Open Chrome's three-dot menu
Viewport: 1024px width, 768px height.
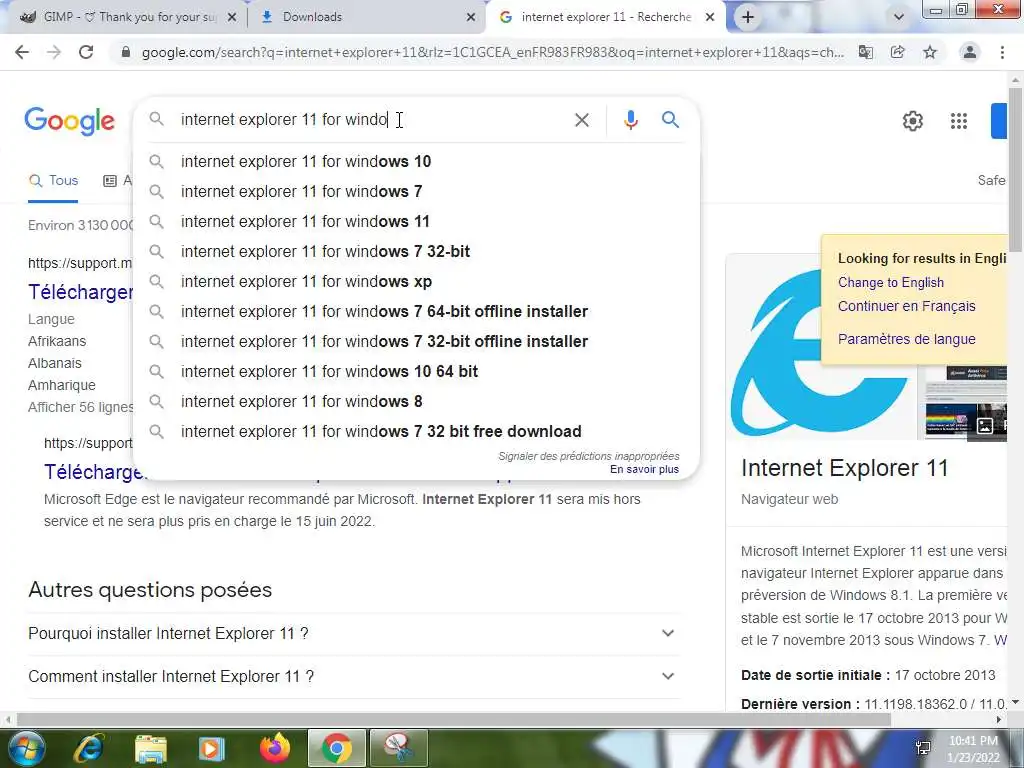coord(1002,52)
